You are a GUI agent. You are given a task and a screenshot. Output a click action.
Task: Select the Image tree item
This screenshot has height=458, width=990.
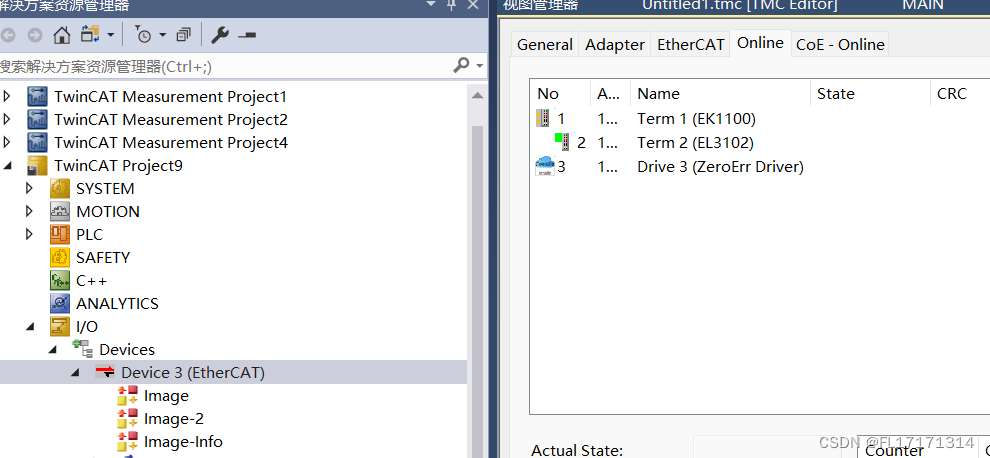[x=166, y=396]
